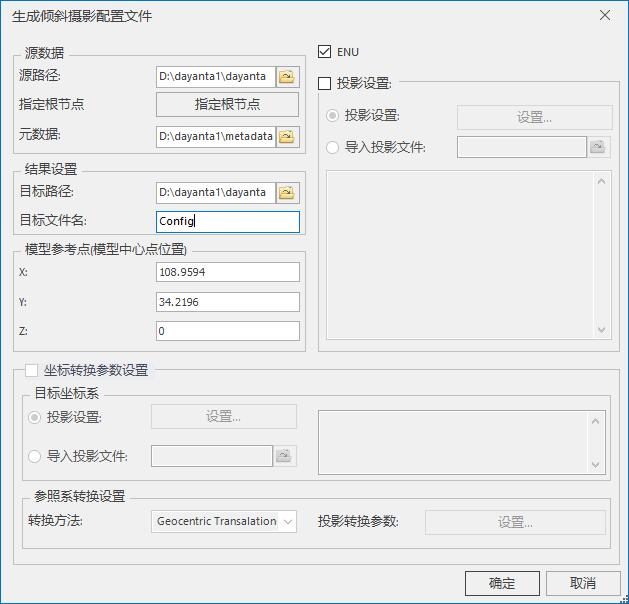Click 目标坐标系 import projection file field
The image size is (629, 604).
(212, 456)
